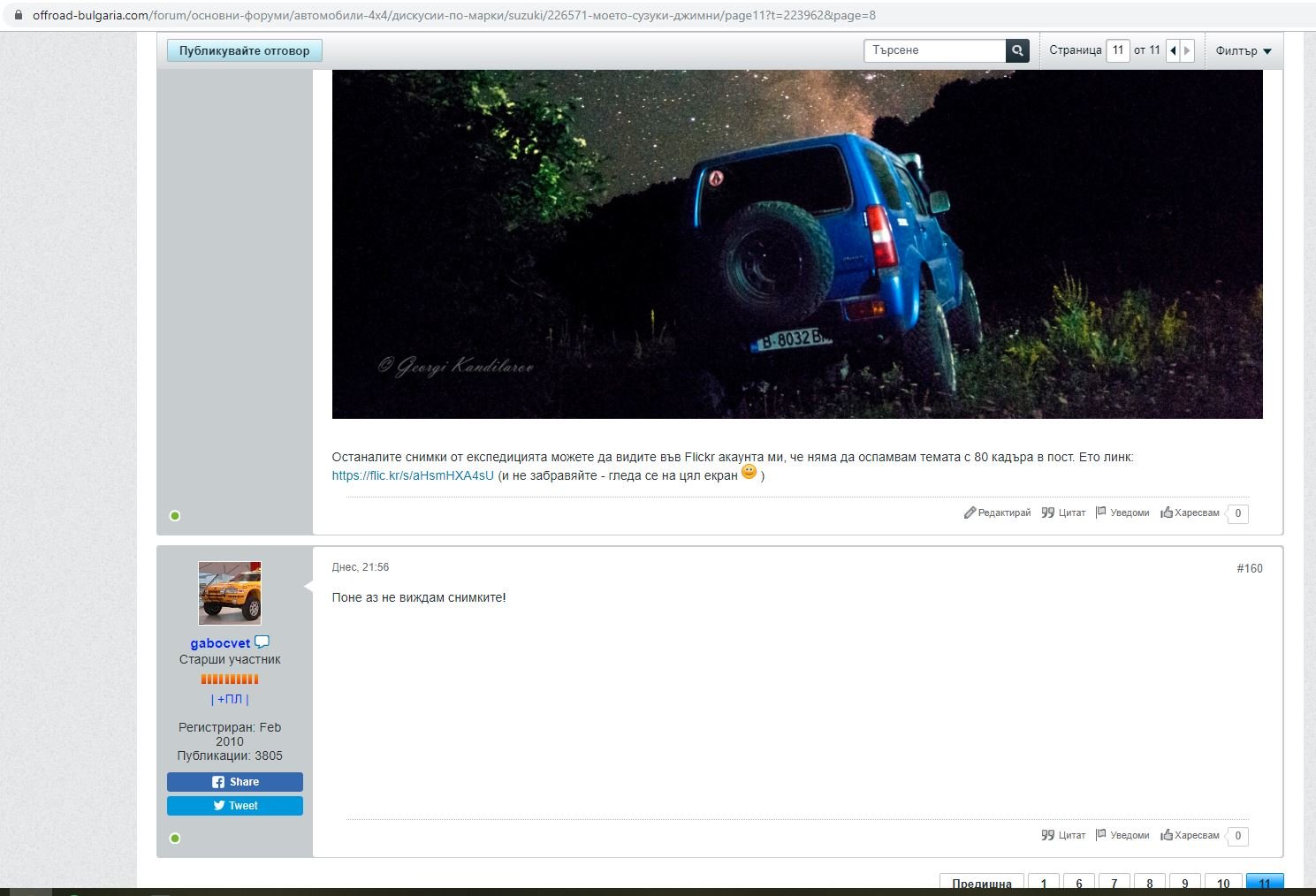Viewport: 1316px width, 896px height.
Task: Focus the Търсене search field
Action: pyautogui.click(x=935, y=50)
